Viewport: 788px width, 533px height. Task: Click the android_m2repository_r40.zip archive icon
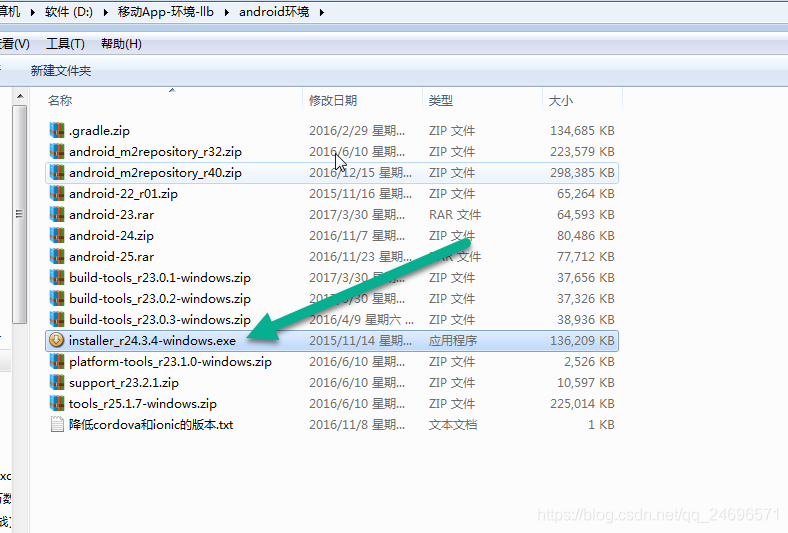(x=57, y=173)
